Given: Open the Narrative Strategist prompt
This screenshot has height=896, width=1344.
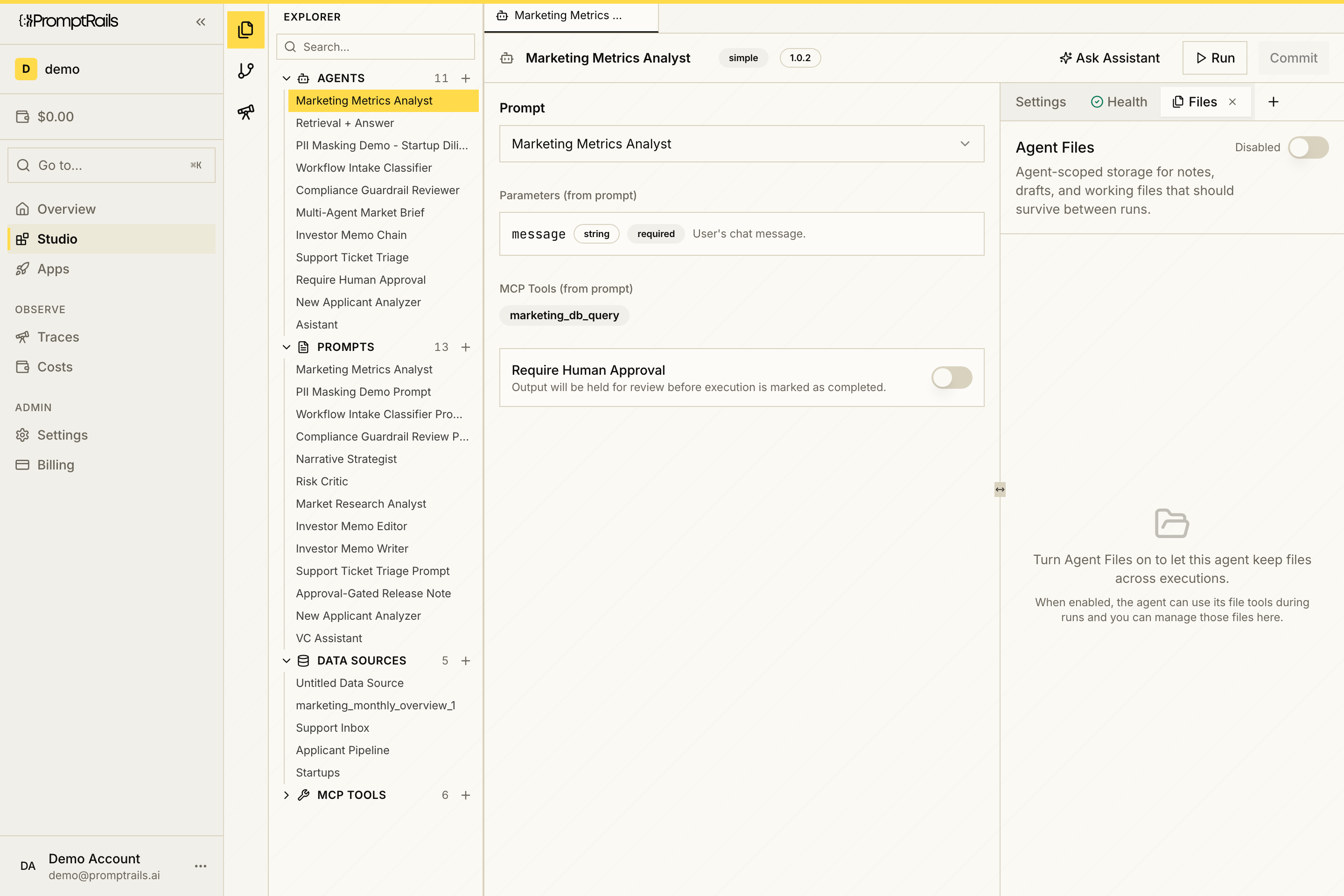Looking at the screenshot, I should click(x=383, y=459).
